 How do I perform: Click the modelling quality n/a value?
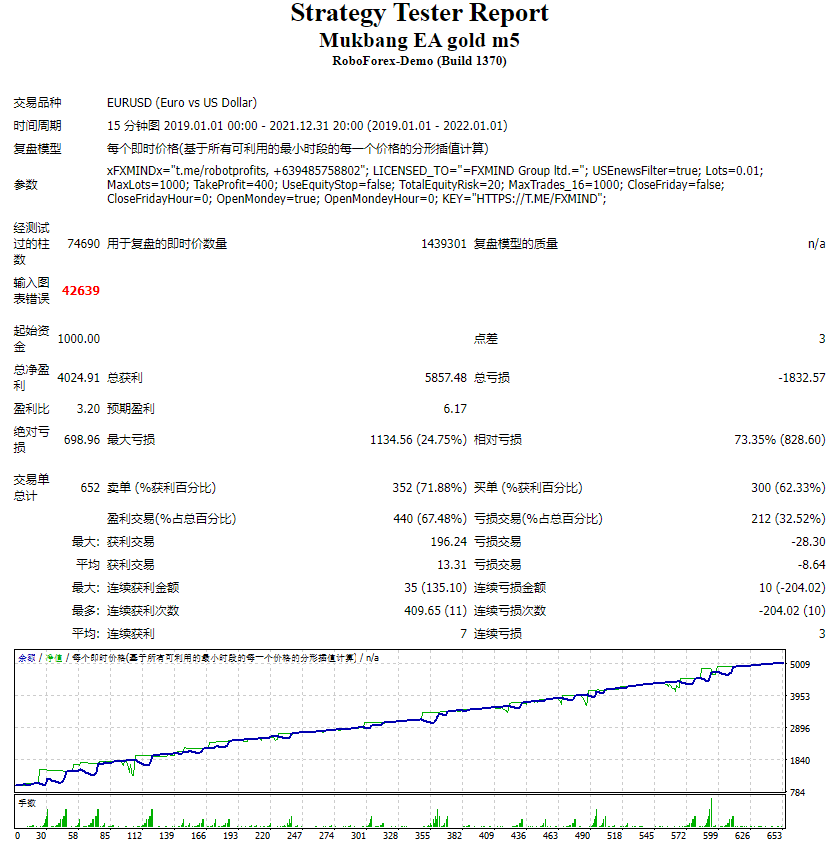816,244
